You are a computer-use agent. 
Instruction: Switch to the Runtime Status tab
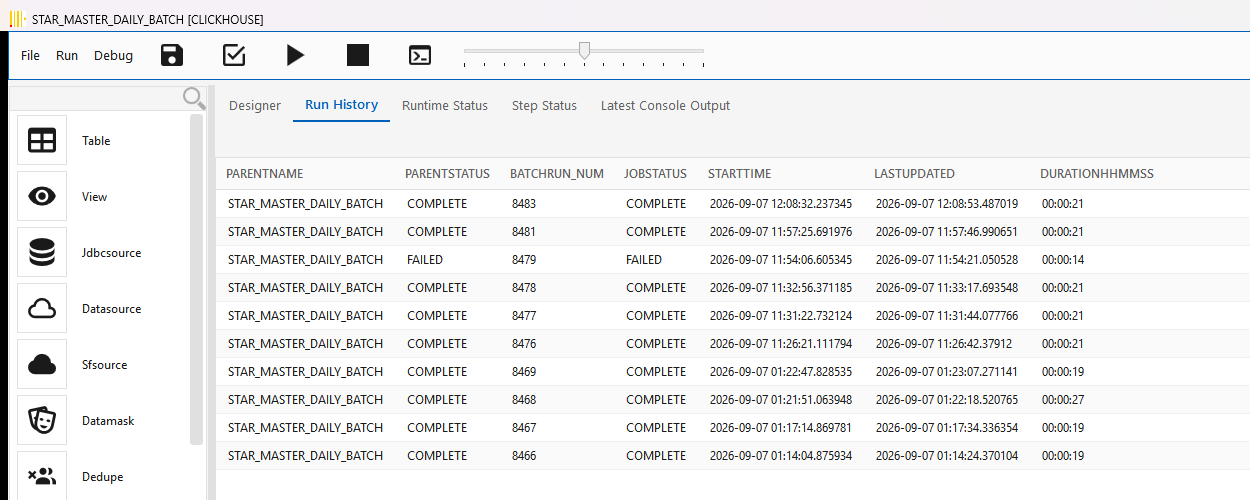[x=445, y=105]
